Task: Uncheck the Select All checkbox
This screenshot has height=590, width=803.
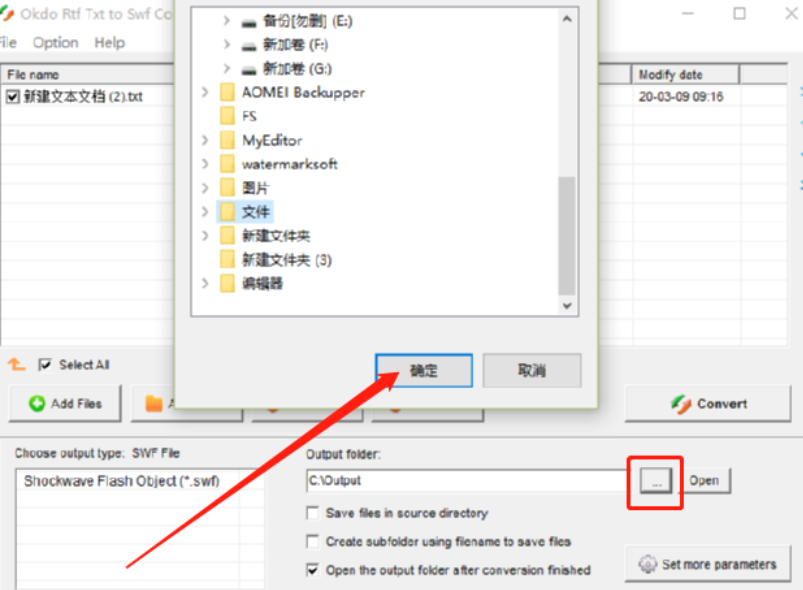Action: click(45, 365)
